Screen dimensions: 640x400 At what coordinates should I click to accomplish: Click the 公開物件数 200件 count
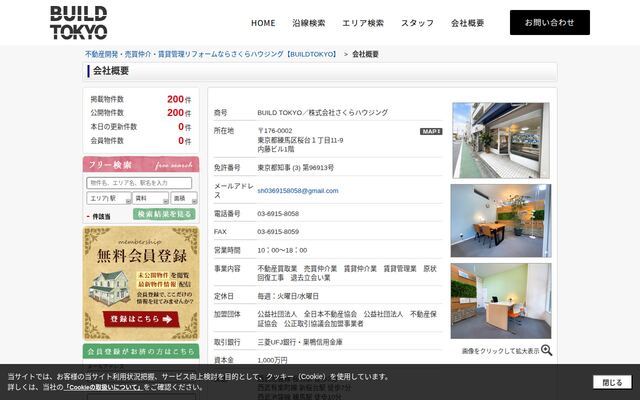tap(141, 113)
